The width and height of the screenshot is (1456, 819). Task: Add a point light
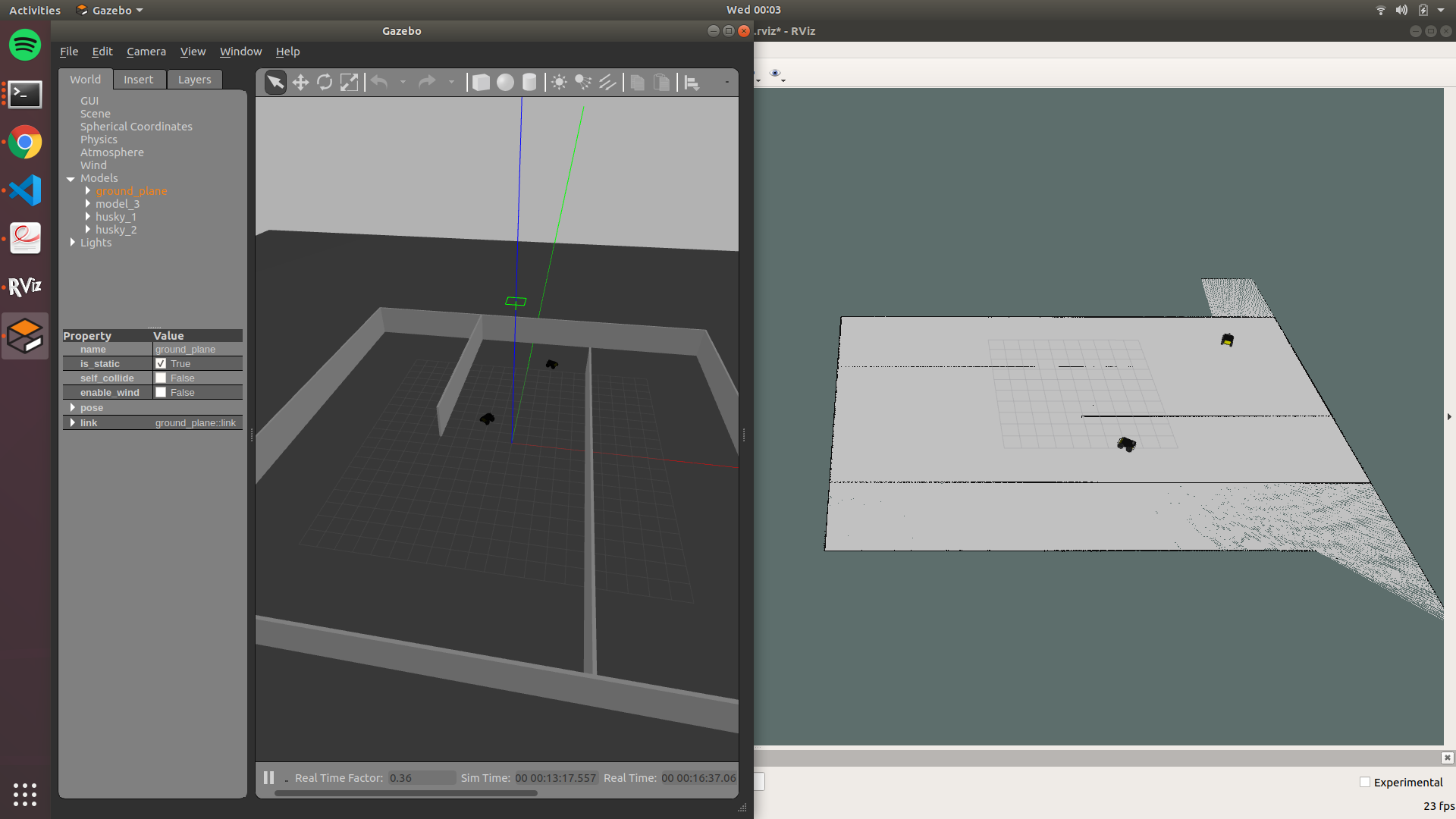pos(559,82)
